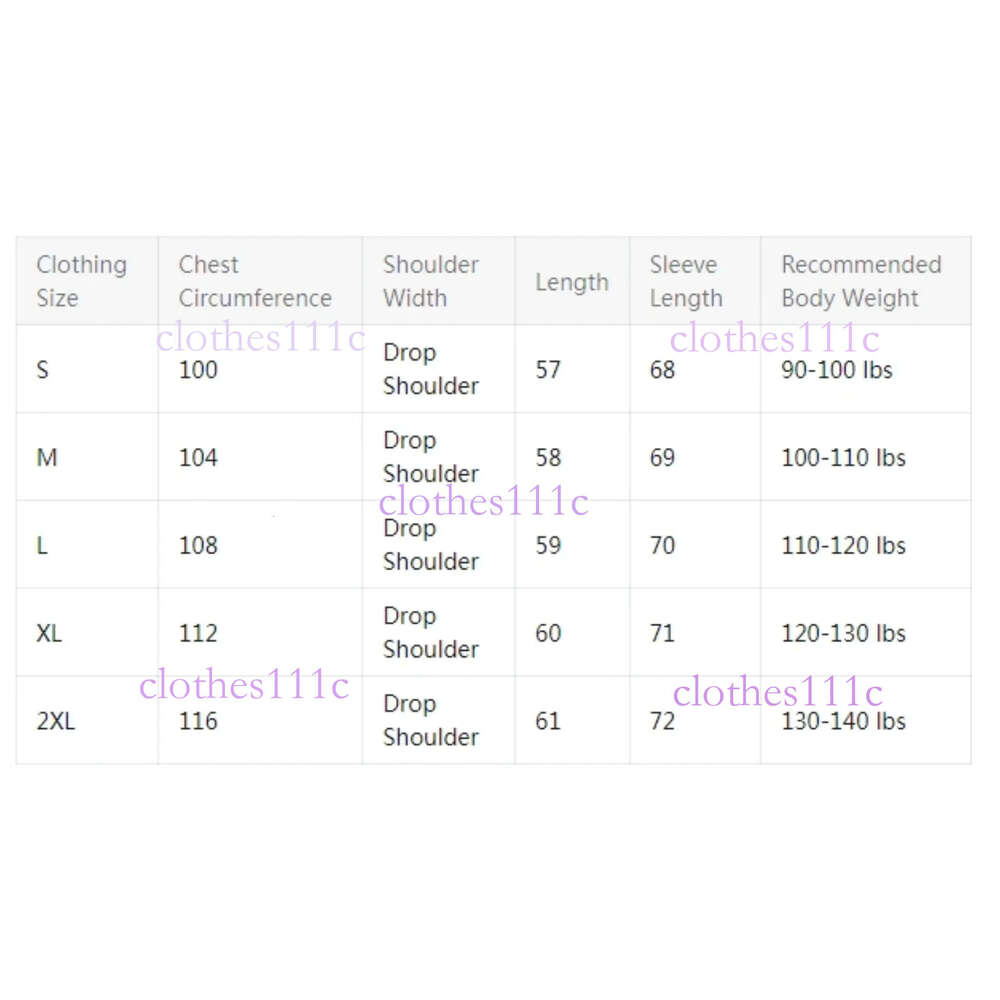Click the 110-120 lbs weight cell
Screen dimensions: 1000x1000
(x=843, y=545)
